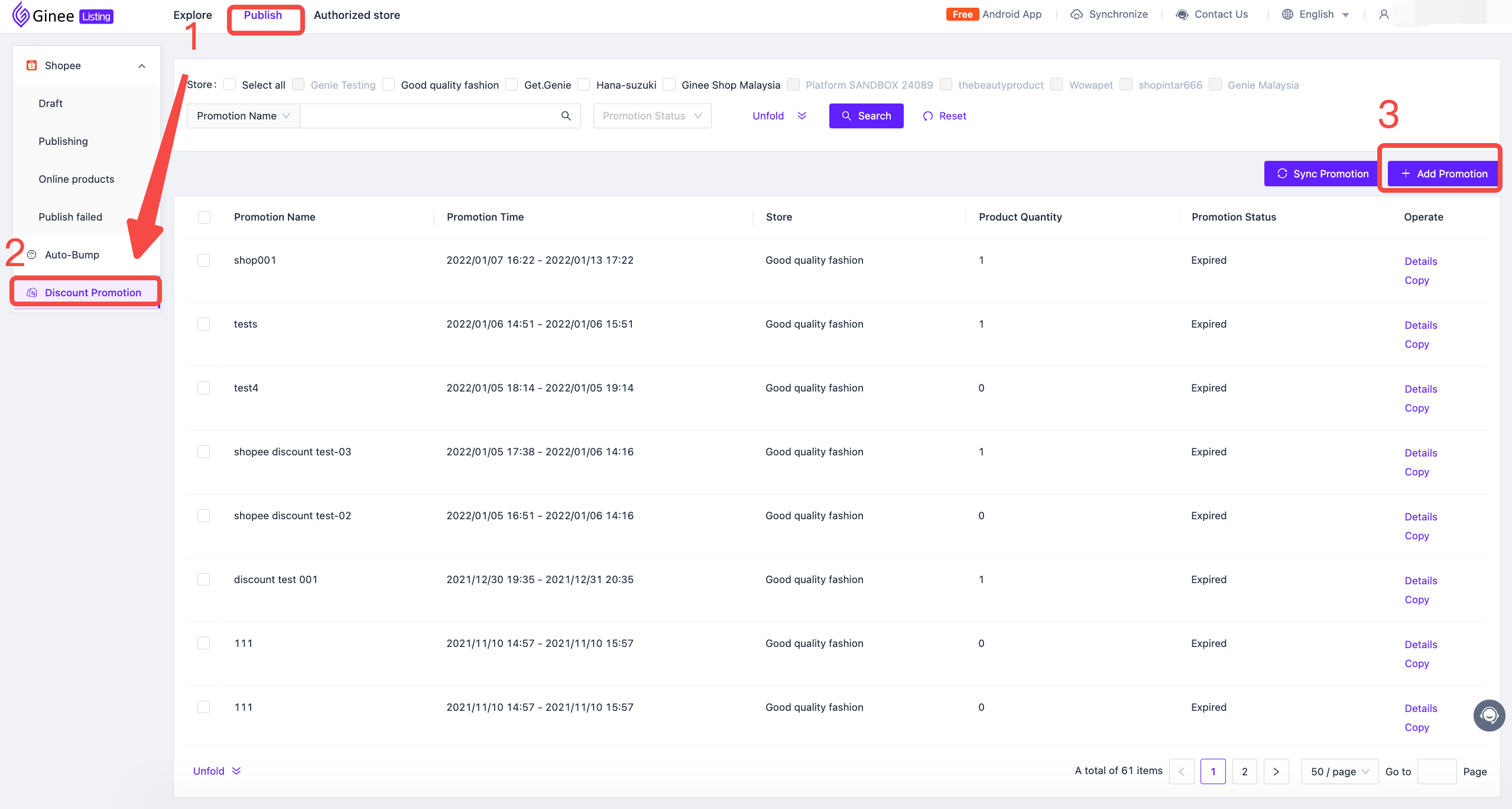Viewport: 1512px width, 809px height.
Task: Open the user account icon
Action: [1384, 15]
